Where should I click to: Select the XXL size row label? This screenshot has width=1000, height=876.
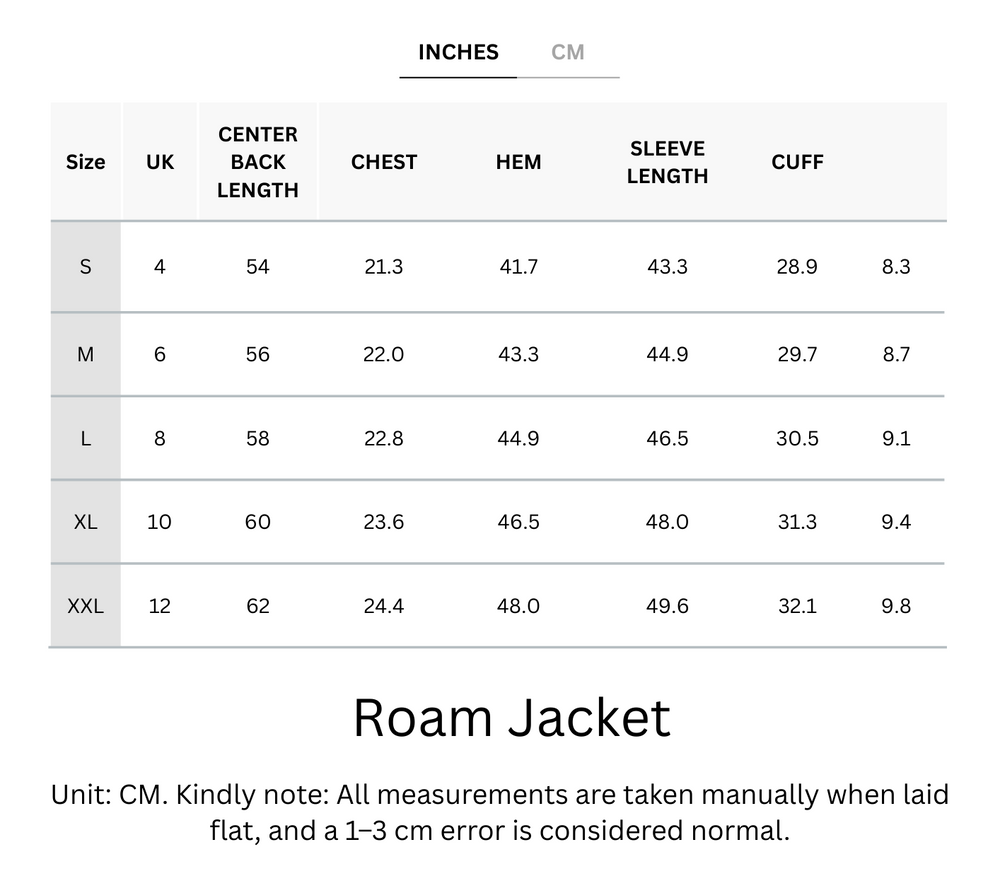tap(85, 605)
